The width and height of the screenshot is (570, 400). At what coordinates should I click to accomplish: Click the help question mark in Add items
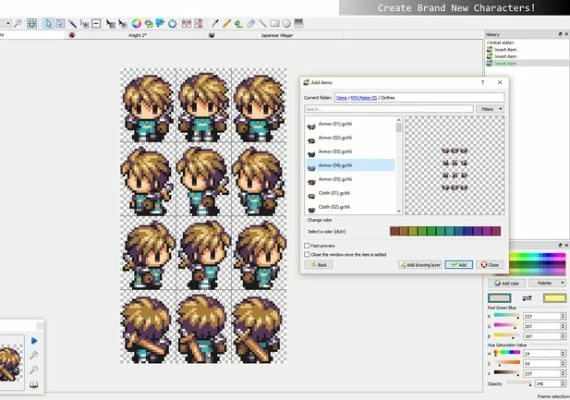(483, 83)
